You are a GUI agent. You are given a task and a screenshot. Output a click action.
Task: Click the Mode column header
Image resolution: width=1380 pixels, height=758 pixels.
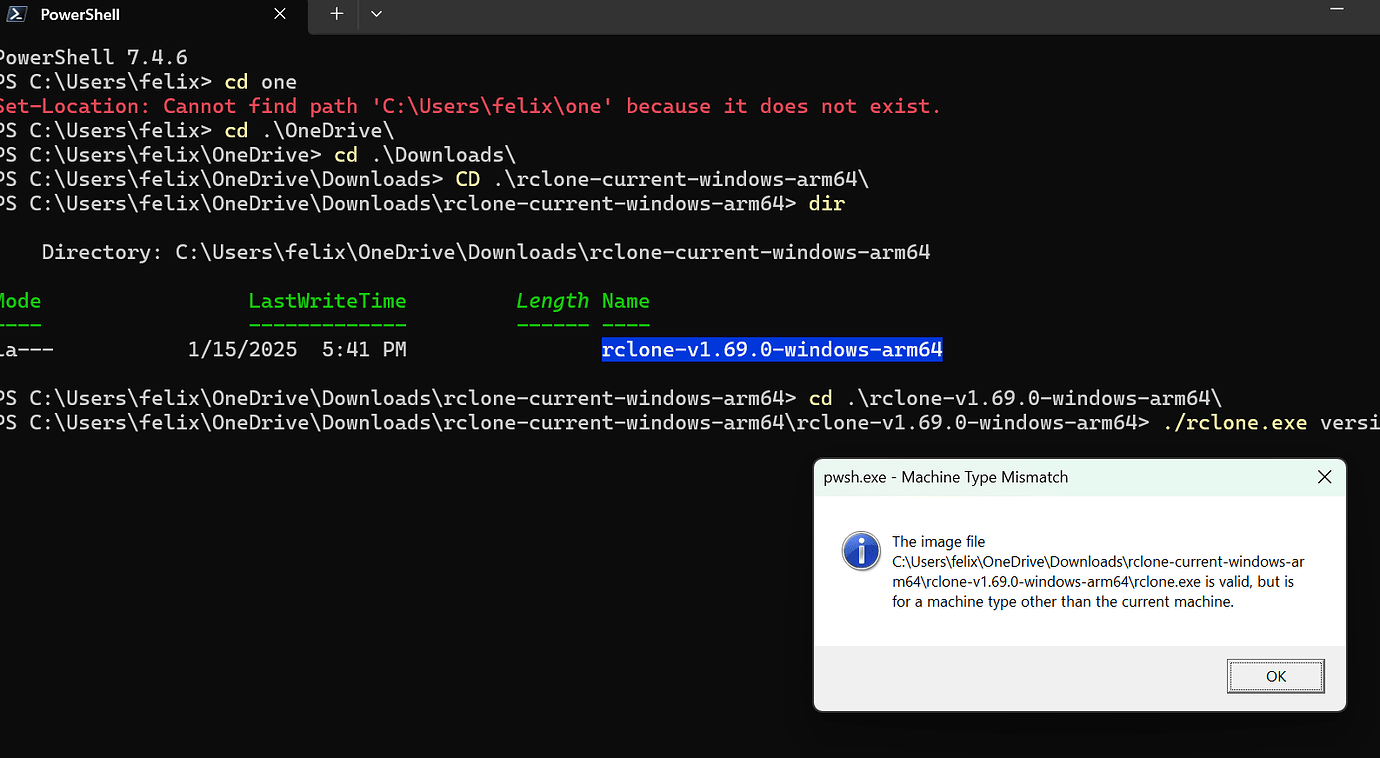coord(19,301)
